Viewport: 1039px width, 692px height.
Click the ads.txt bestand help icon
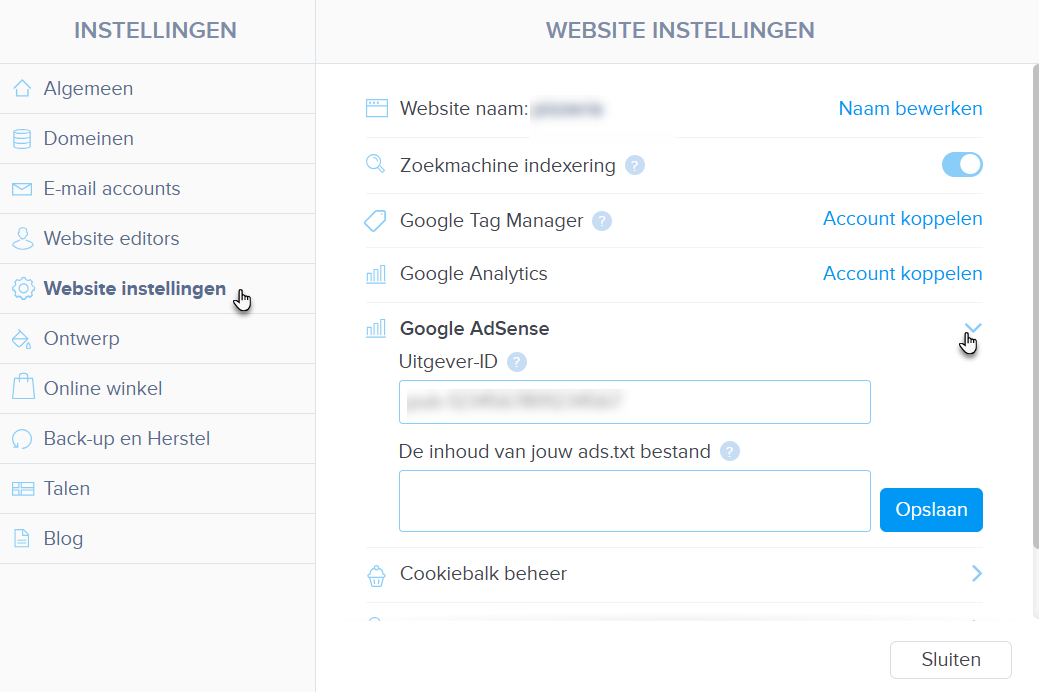click(x=730, y=452)
